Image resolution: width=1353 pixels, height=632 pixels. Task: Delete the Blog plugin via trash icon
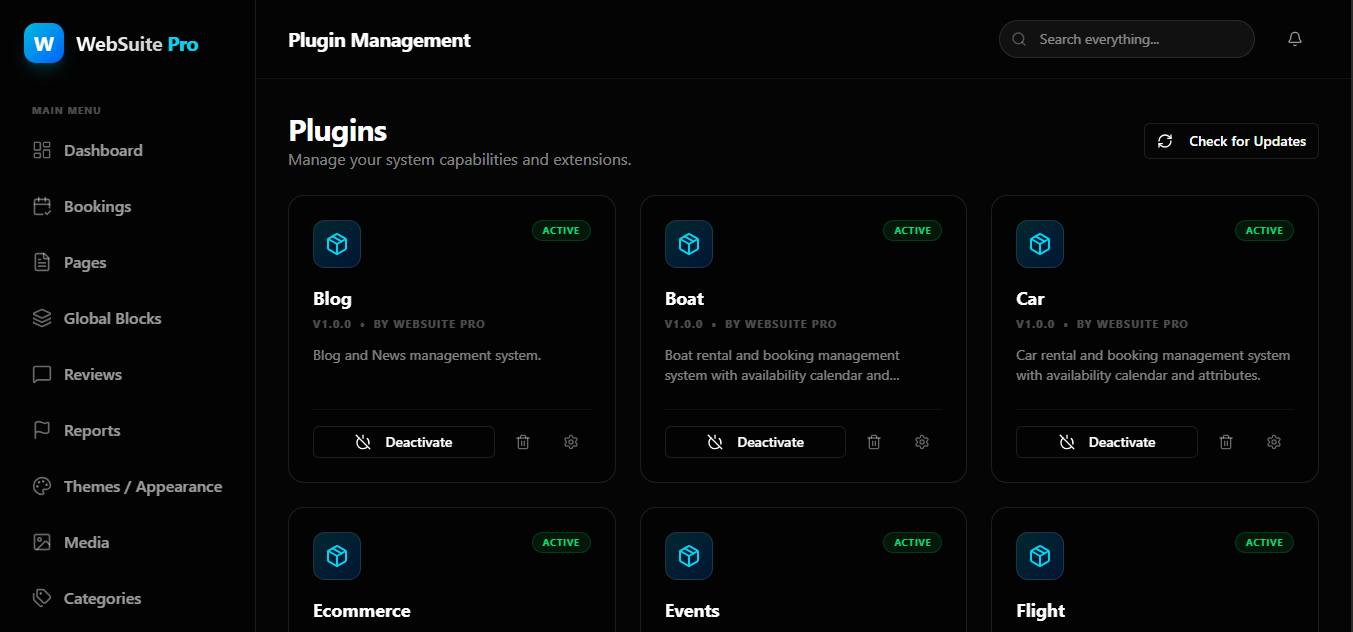[523, 442]
